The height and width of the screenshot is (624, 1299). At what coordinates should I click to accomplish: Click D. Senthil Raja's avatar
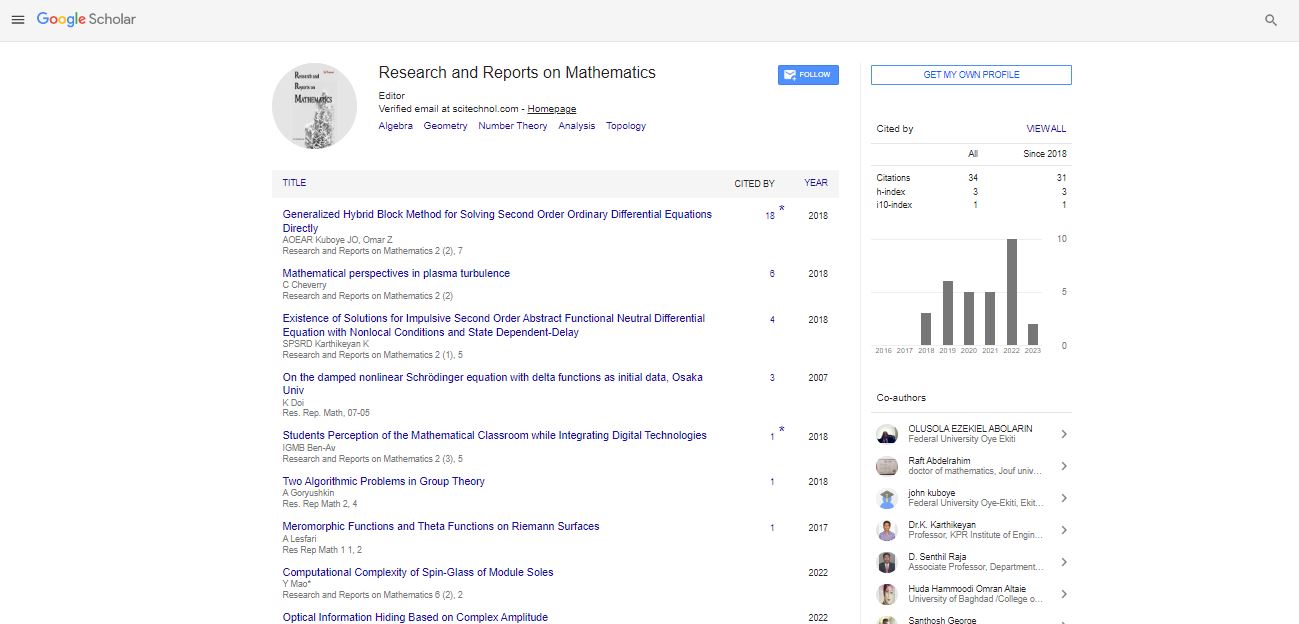pos(887,562)
